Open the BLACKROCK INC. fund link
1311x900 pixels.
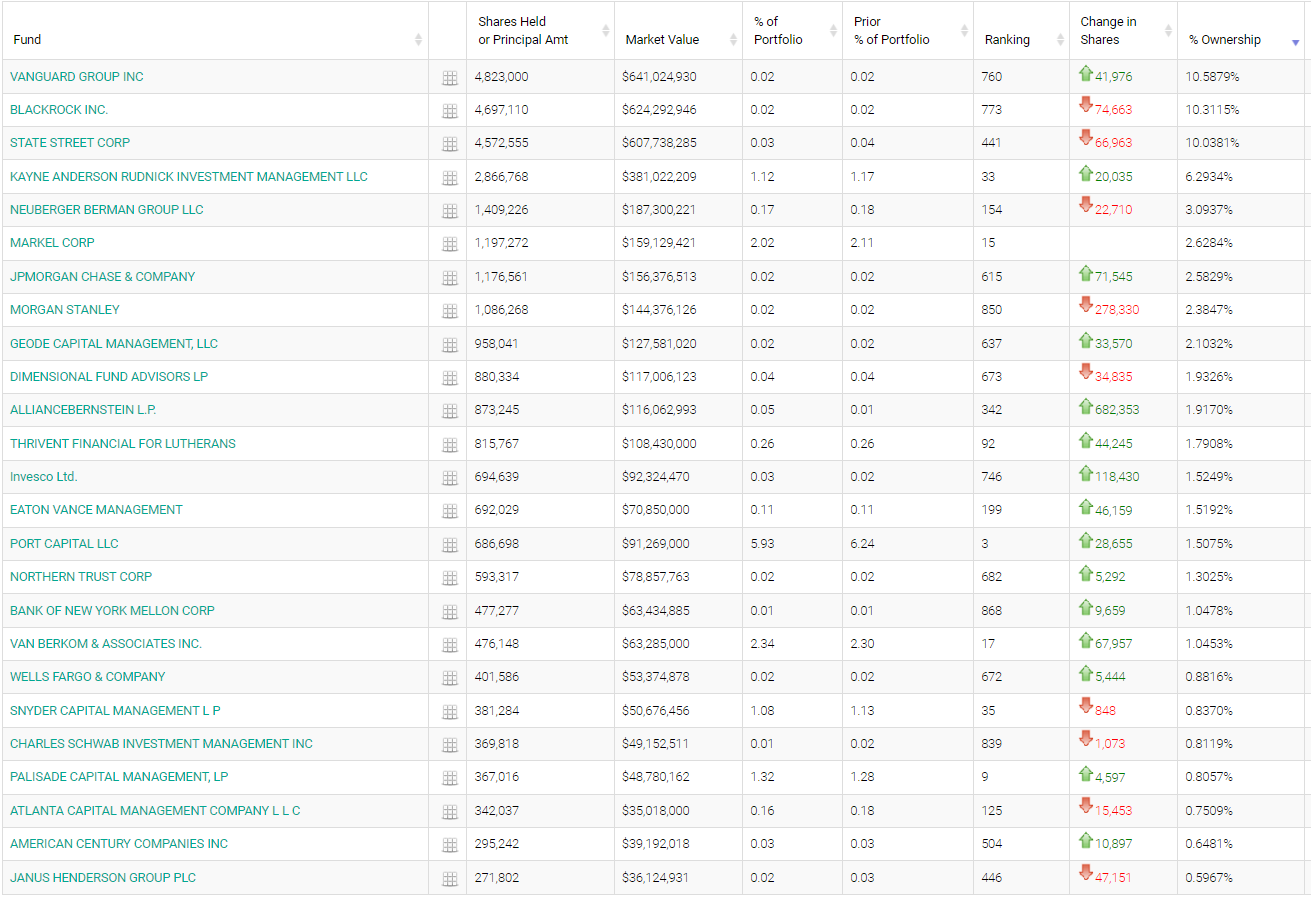59,110
